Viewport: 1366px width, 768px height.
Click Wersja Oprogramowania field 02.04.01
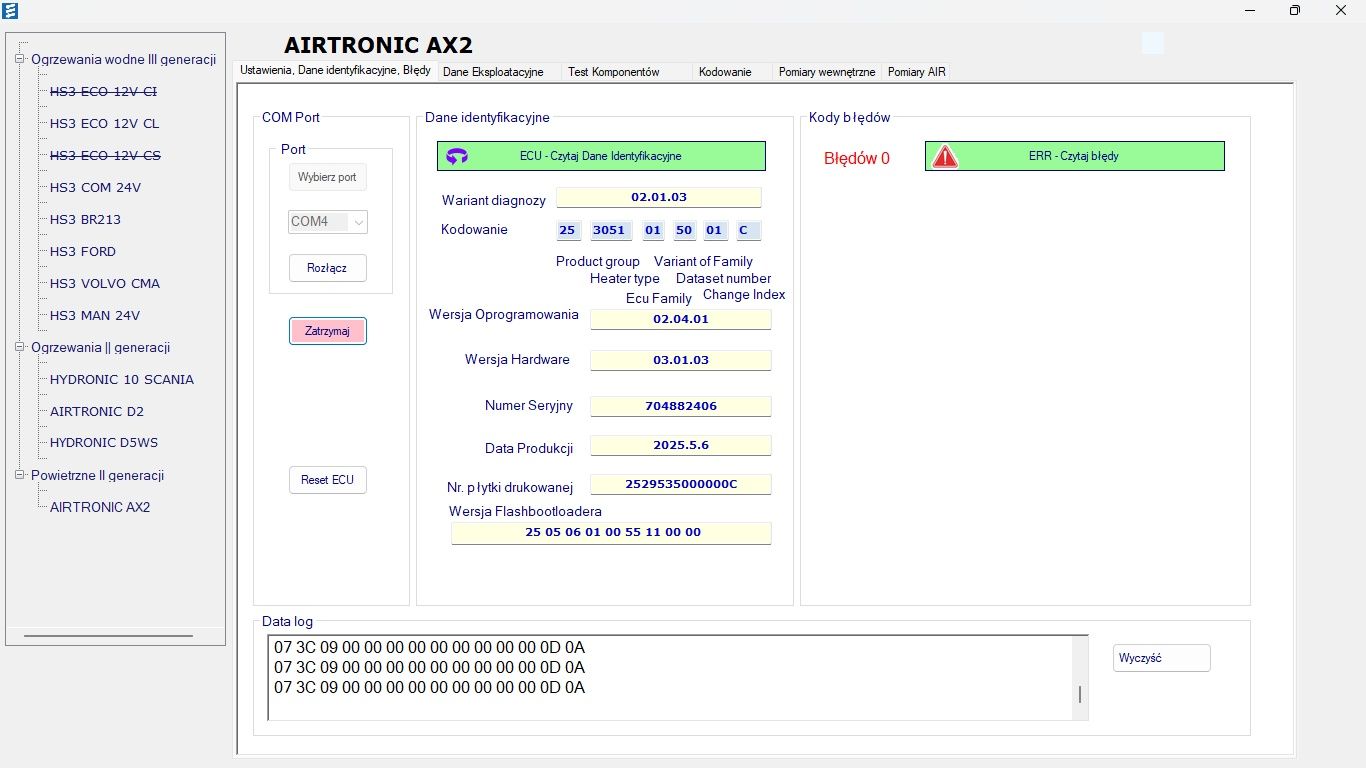coord(680,319)
